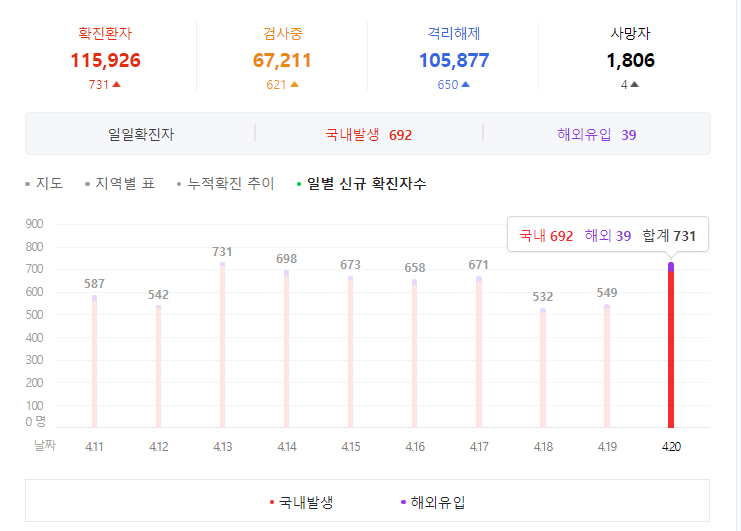Click the 날짜 axis label
The width and height of the screenshot is (741, 531).
click(x=45, y=445)
